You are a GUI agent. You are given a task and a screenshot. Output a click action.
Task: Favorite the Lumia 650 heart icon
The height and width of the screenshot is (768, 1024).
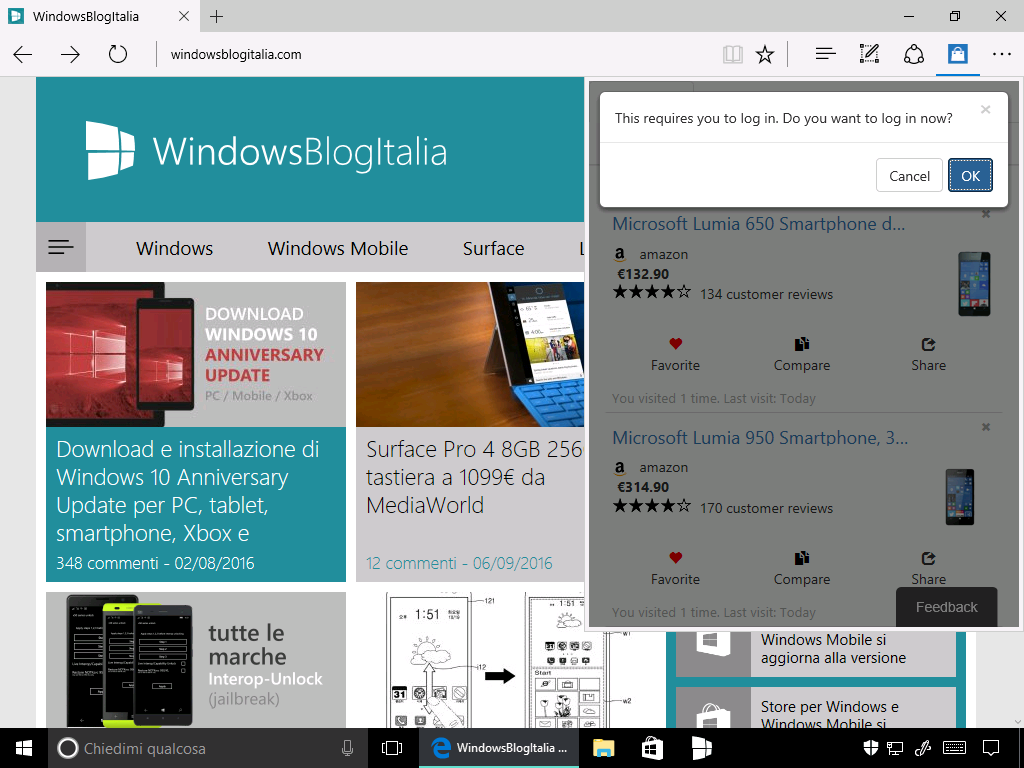[675, 344]
